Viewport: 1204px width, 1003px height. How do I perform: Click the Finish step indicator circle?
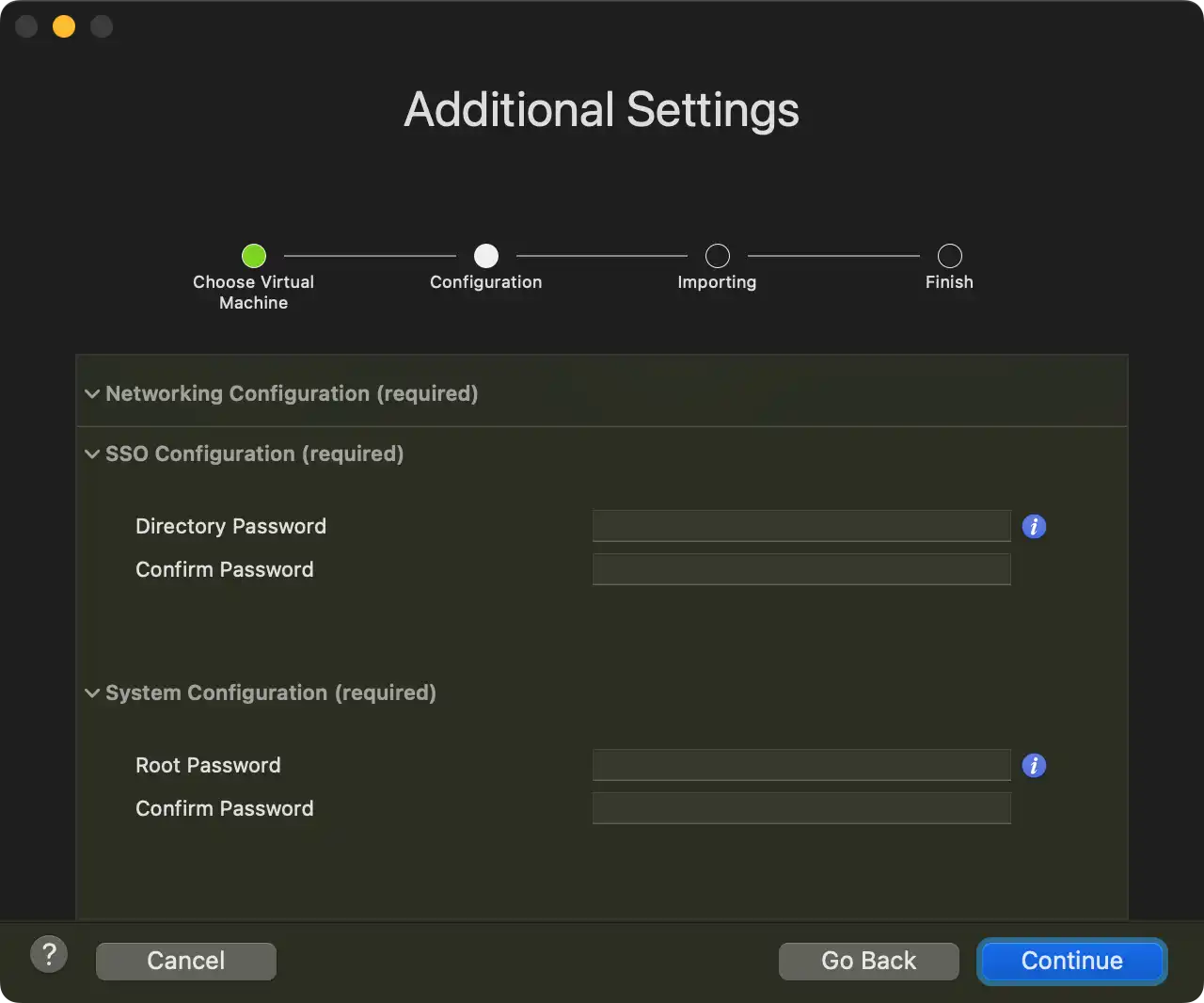(950, 256)
